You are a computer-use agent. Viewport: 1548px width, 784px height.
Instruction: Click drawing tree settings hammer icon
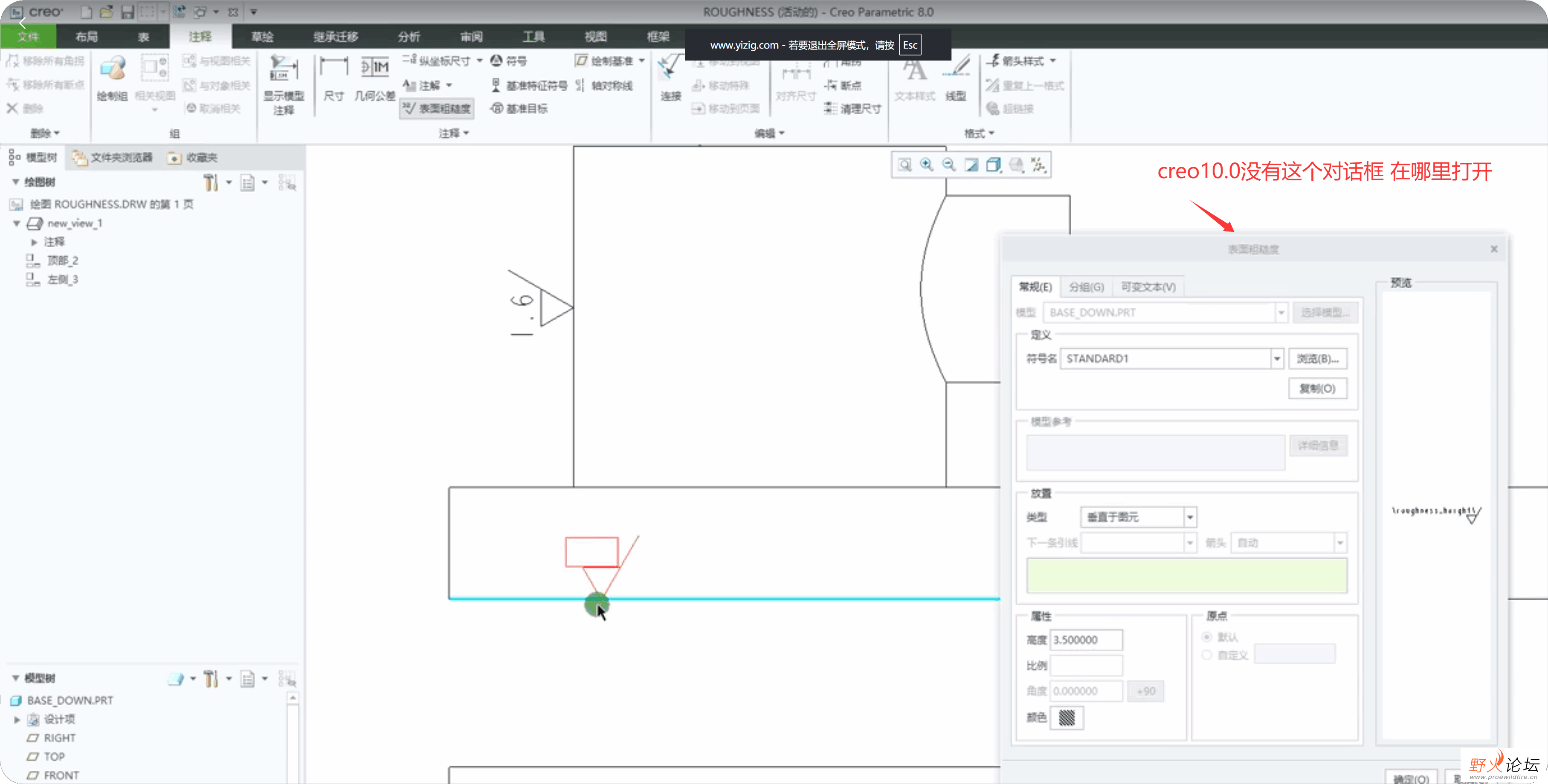pos(210,182)
